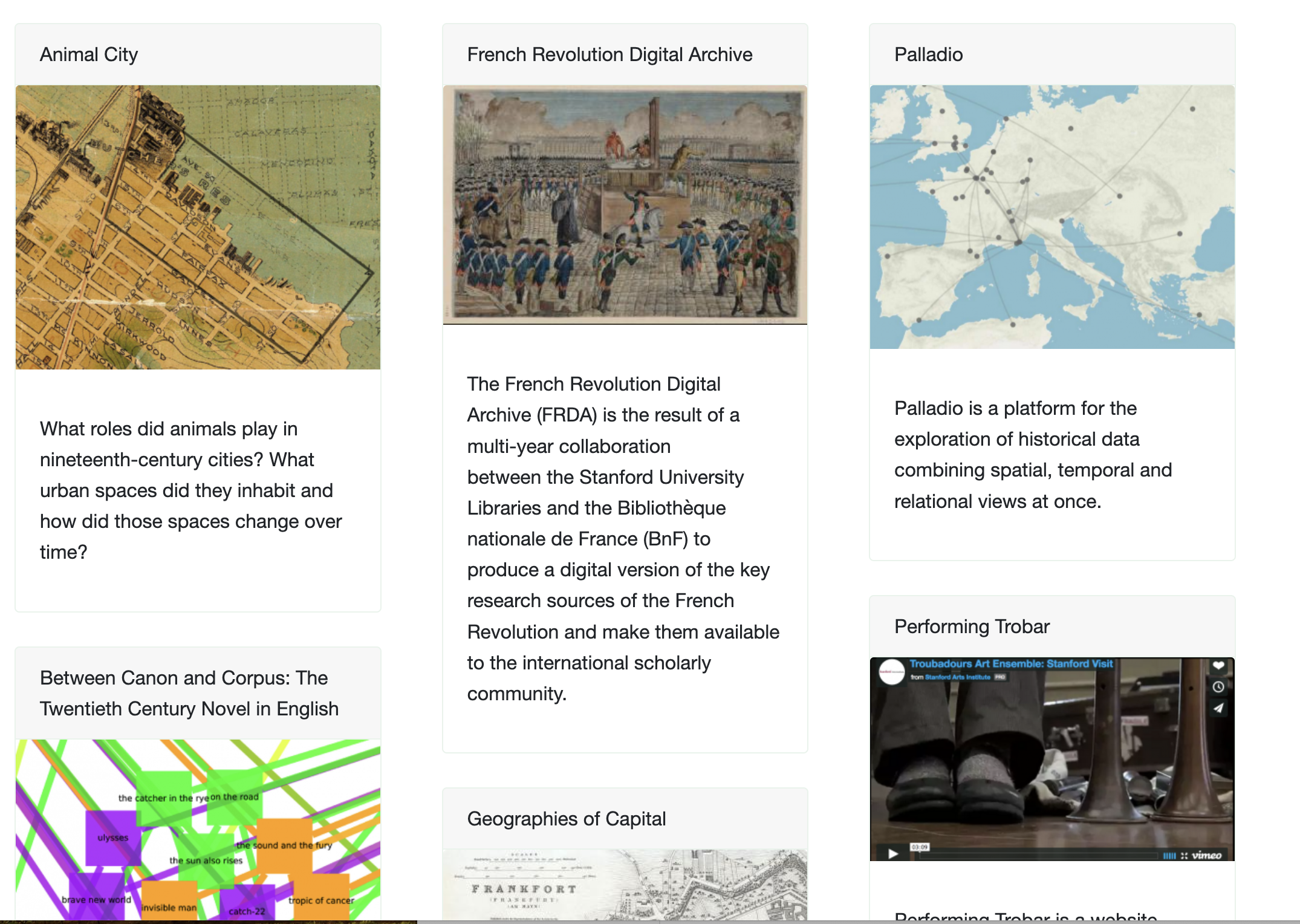Click the volume bars icon on the player
1300x924 pixels.
[1169, 856]
